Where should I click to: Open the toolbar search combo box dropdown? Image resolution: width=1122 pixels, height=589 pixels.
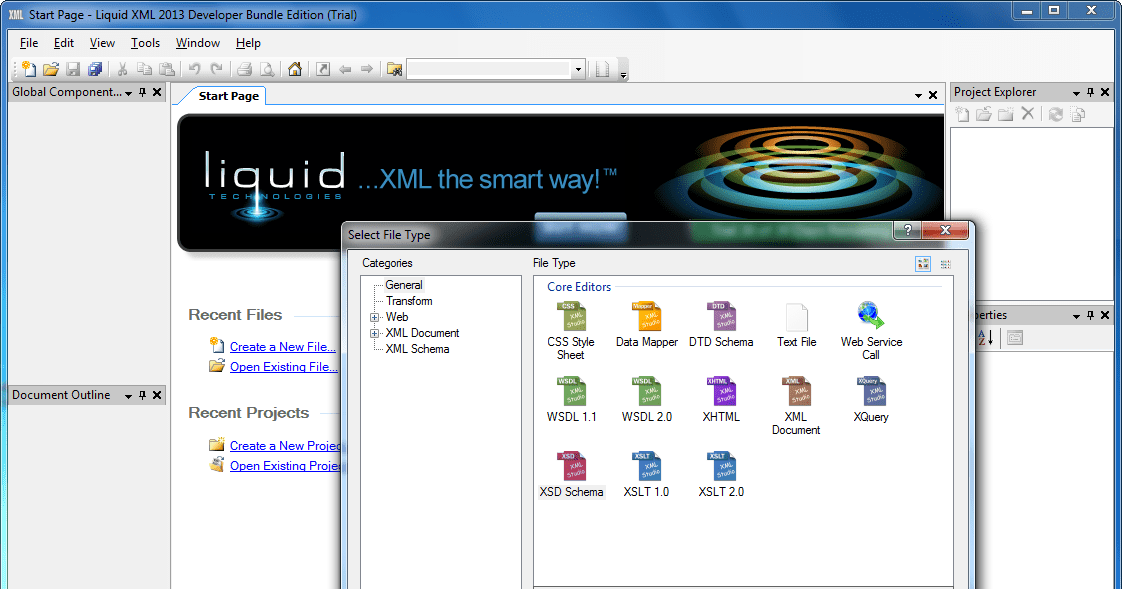pyautogui.click(x=578, y=69)
